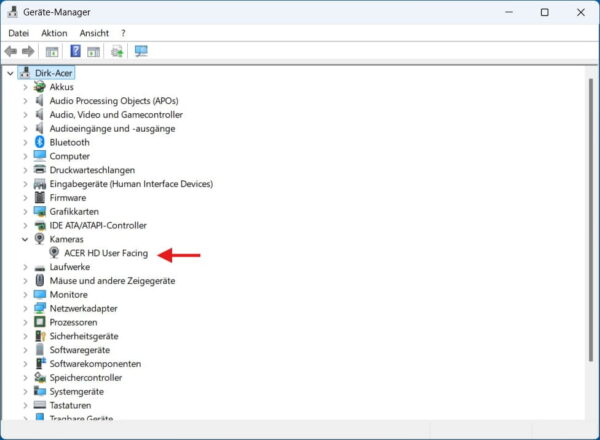
Task: Open the Aktion menu
Action: [54, 33]
